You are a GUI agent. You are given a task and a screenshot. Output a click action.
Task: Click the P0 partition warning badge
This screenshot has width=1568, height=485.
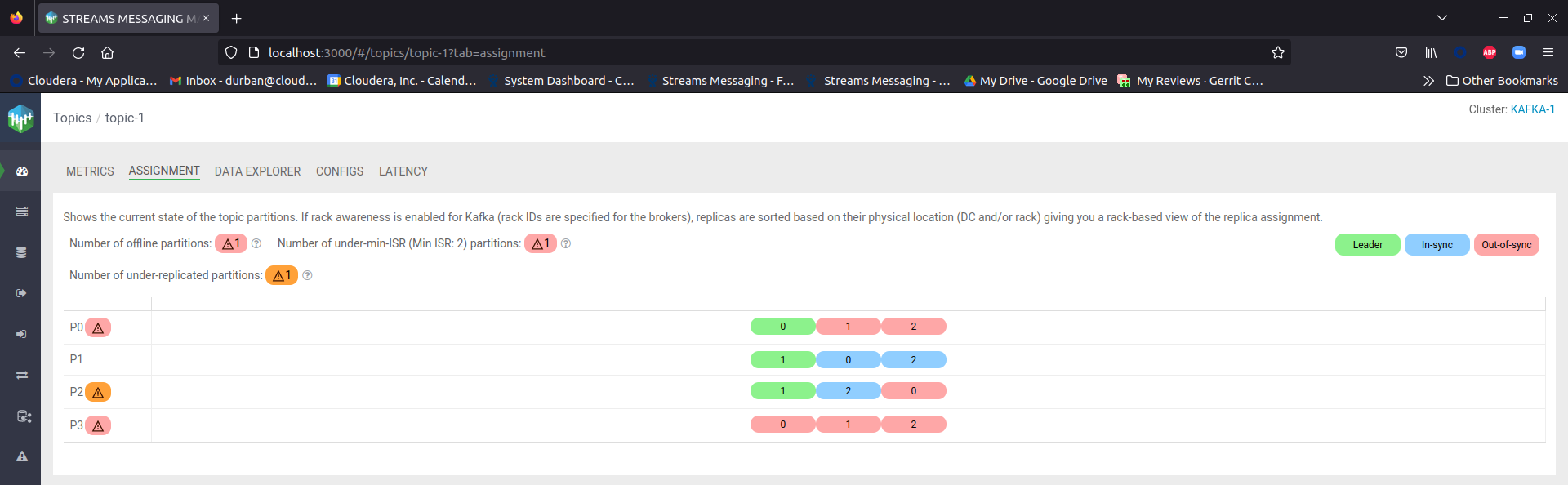click(x=98, y=328)
